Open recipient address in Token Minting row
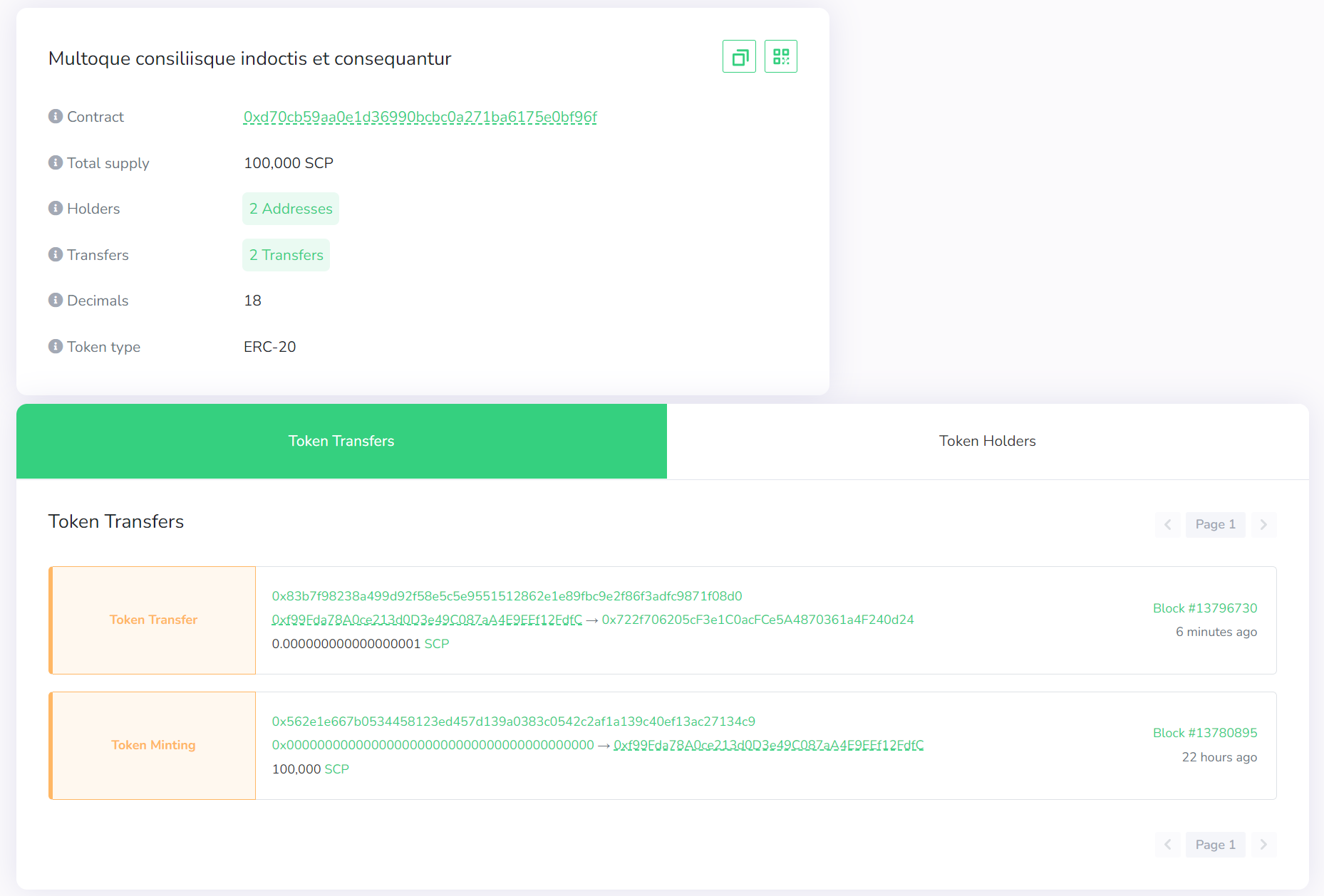Image resolution: width=1324 pixels, height=896 pixels. tap(769, 745)
